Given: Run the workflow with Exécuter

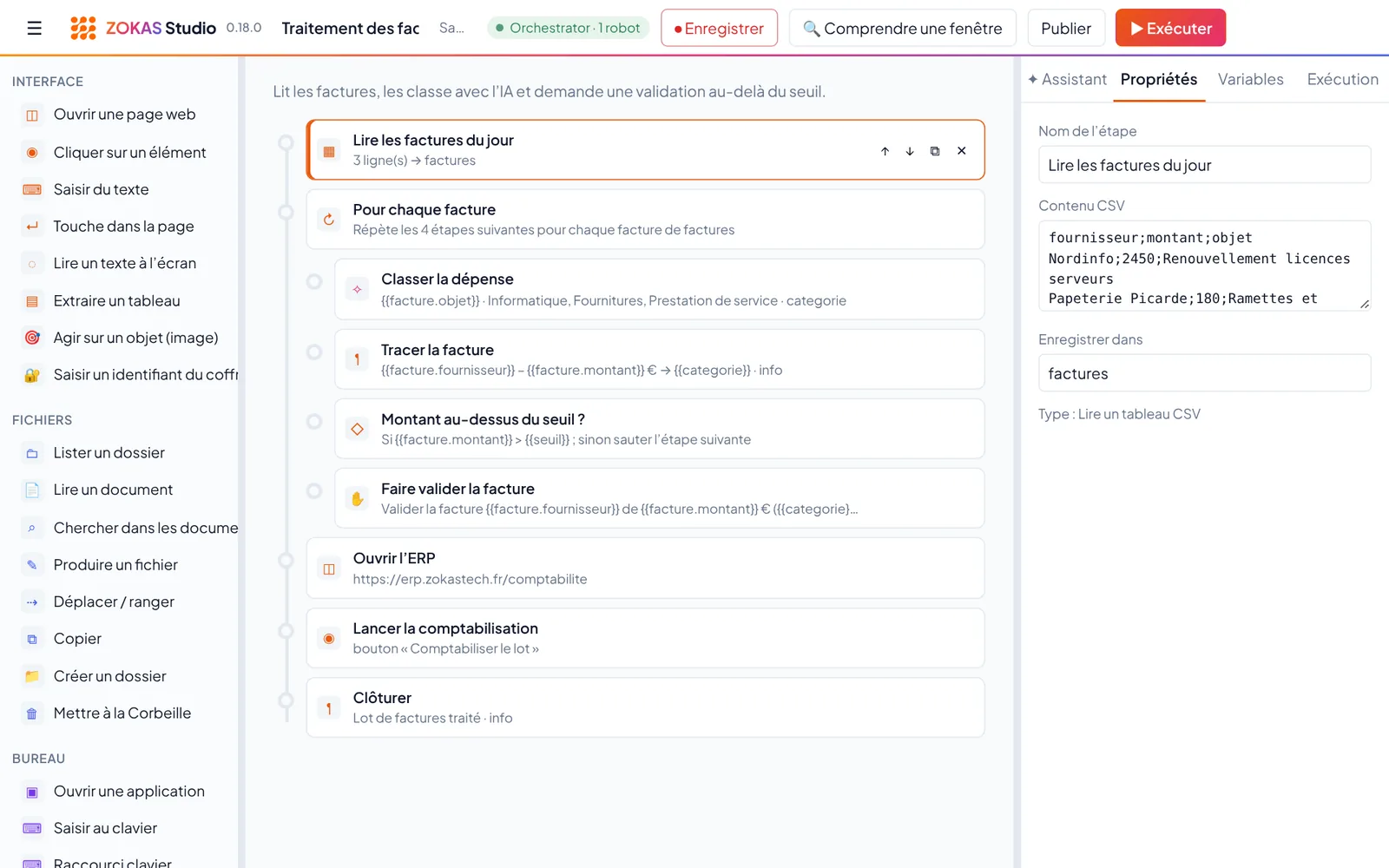Looking at the screenshot, I should tap(1170, 28).
